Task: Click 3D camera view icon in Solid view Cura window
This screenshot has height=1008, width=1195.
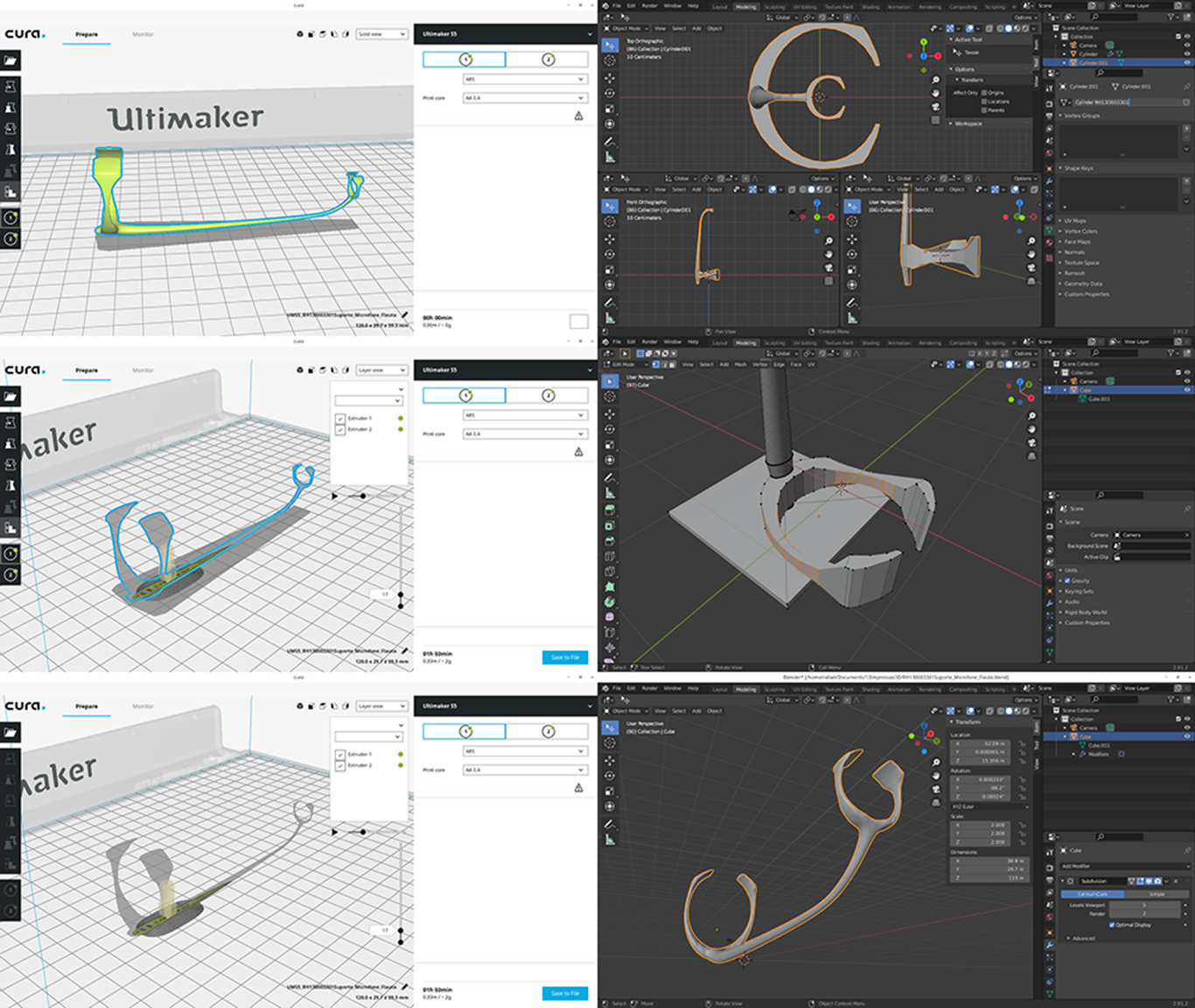Action: (300, 34)
